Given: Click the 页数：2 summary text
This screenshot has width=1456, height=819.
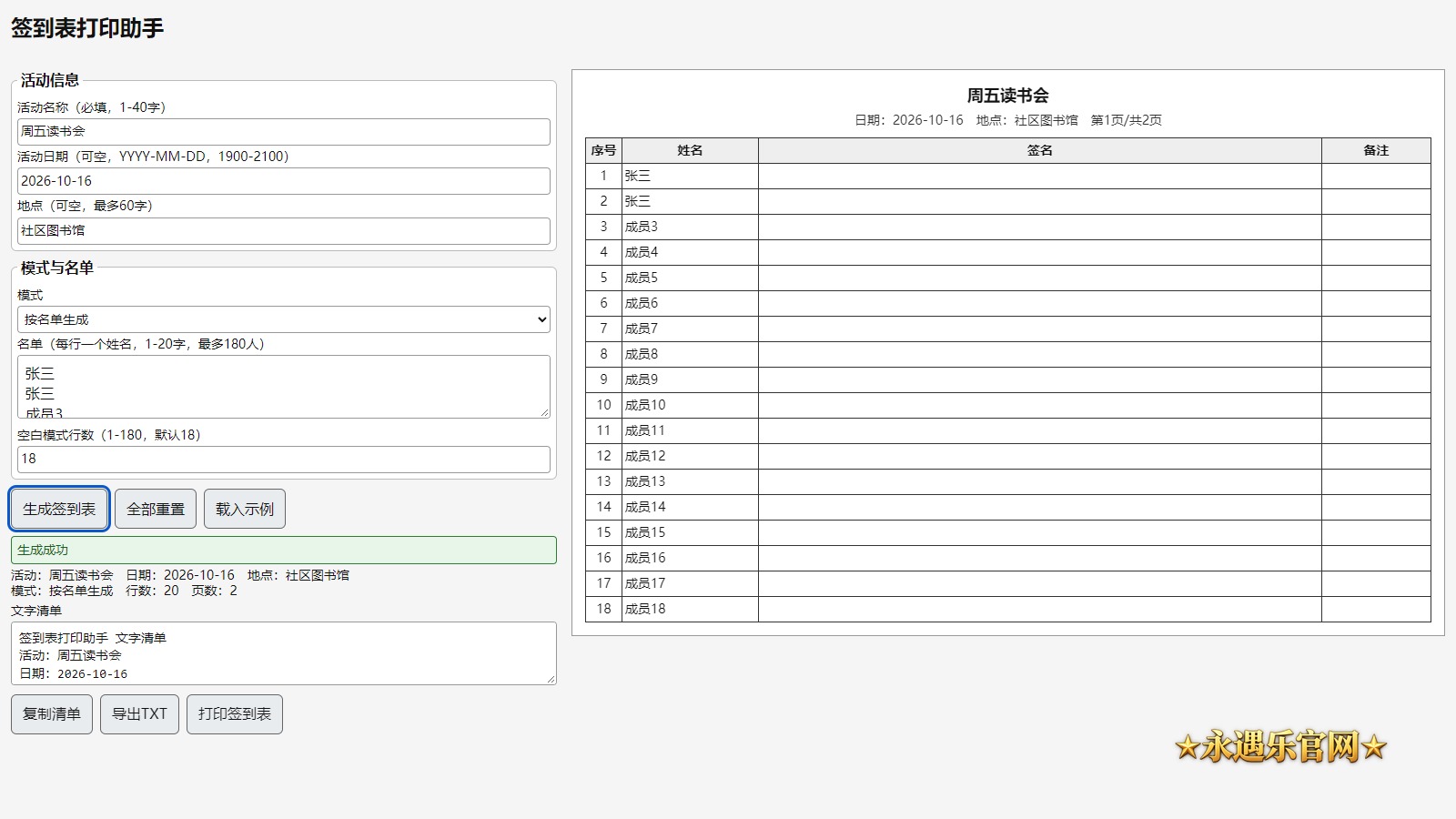Looking at the screenshot, I should tap(214, 591).
